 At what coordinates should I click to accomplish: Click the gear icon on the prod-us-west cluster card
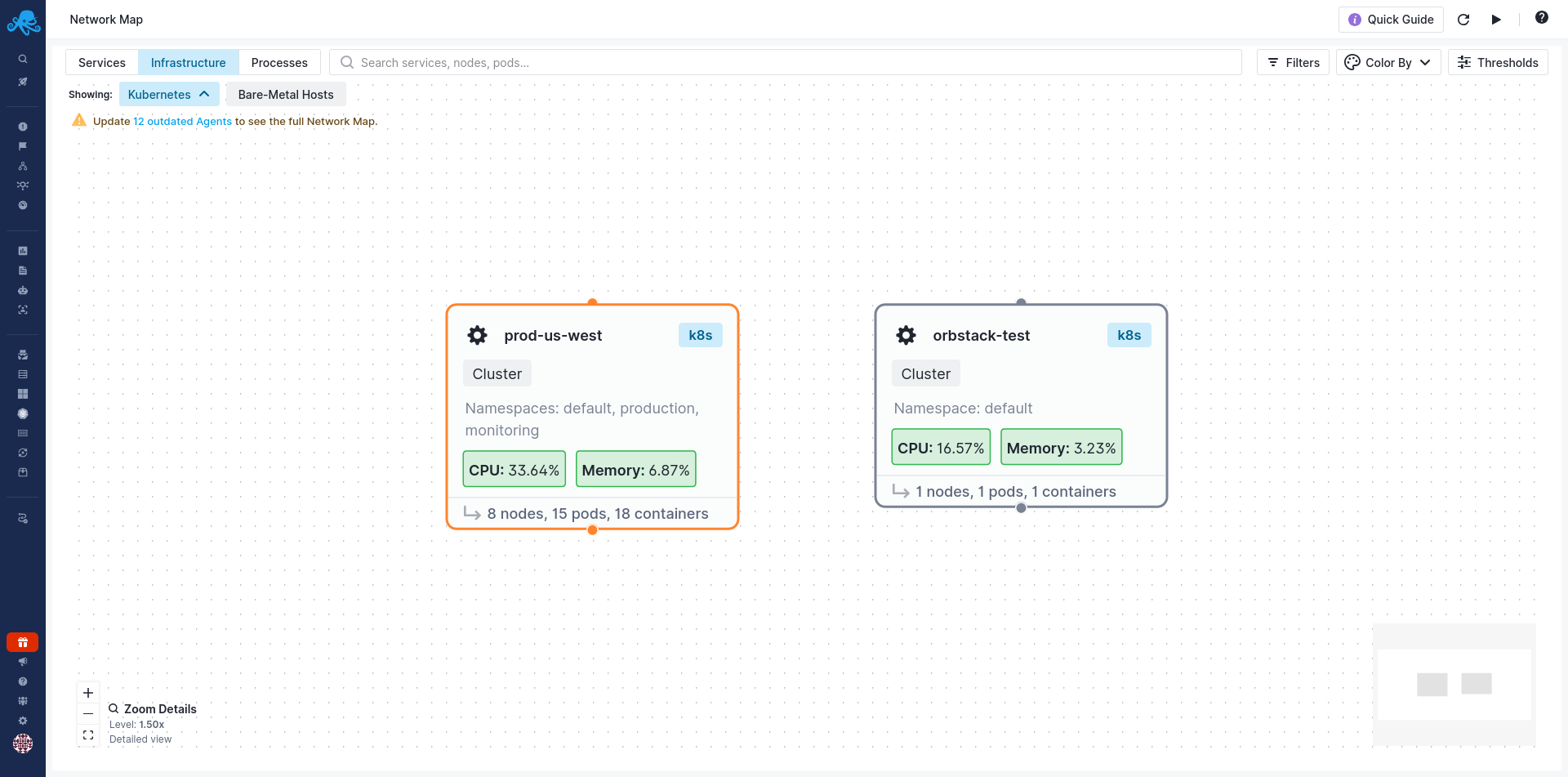point(477,335)
